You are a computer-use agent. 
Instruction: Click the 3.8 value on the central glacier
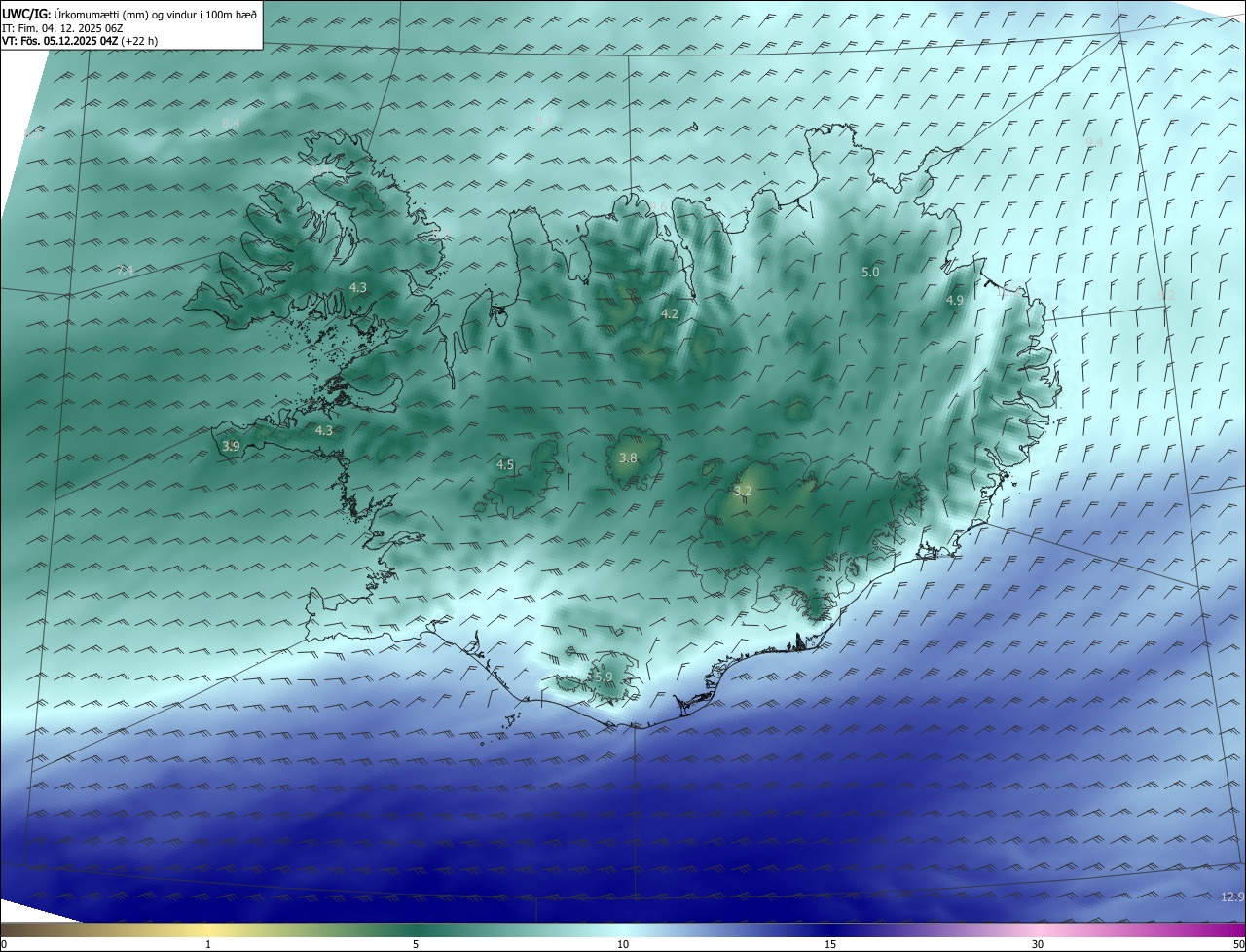click(628, 458)
